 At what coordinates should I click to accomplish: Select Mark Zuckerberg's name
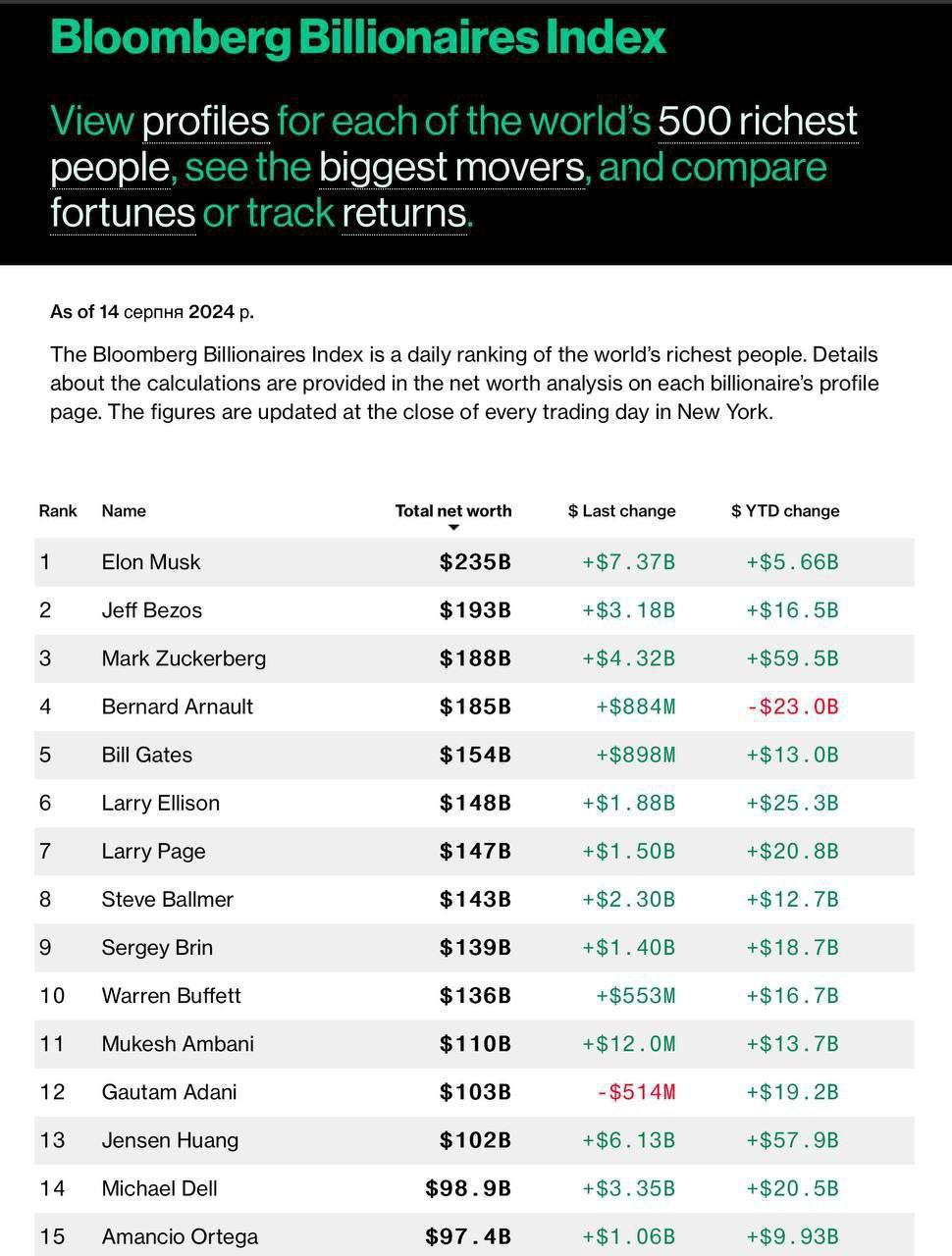click(184, 658)
